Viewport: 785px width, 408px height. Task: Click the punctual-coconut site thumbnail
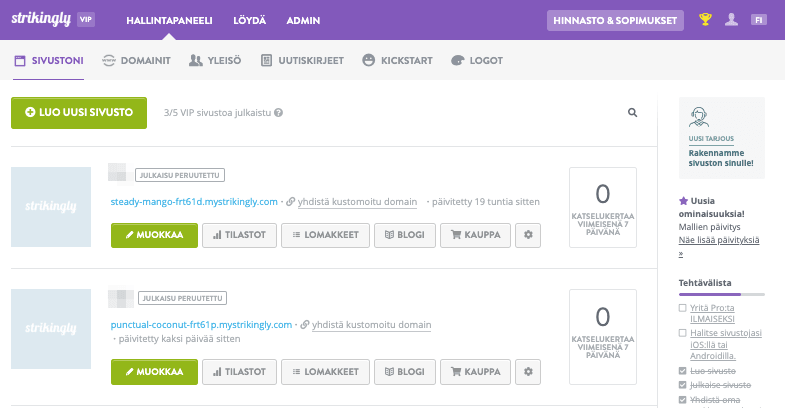(51, 329)
